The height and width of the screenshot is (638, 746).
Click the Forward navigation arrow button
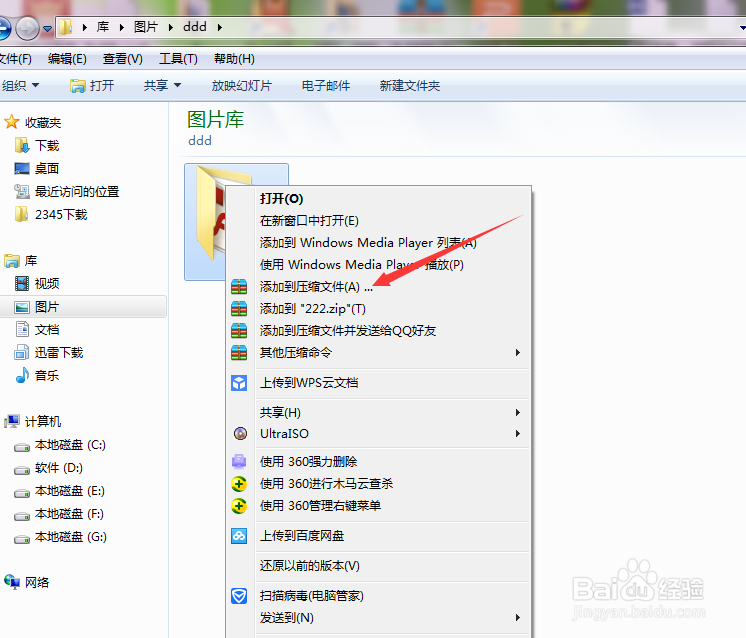click(27, 29)
